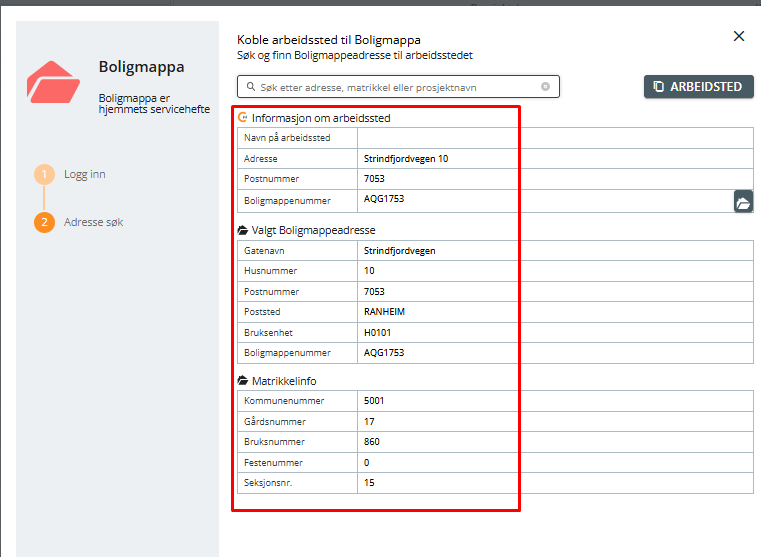Select Seksjonsnr. value 15

pyautogui.click(x=369, y=483)
